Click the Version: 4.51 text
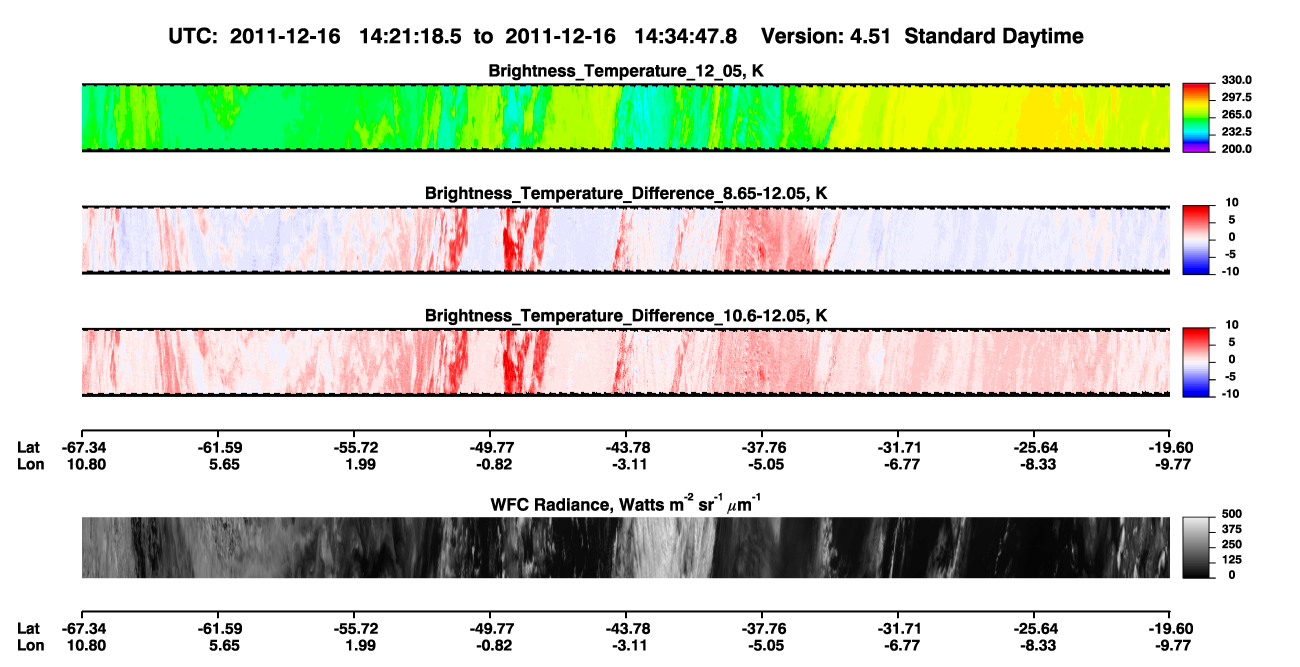The image size is (1300, 667). 826,36
